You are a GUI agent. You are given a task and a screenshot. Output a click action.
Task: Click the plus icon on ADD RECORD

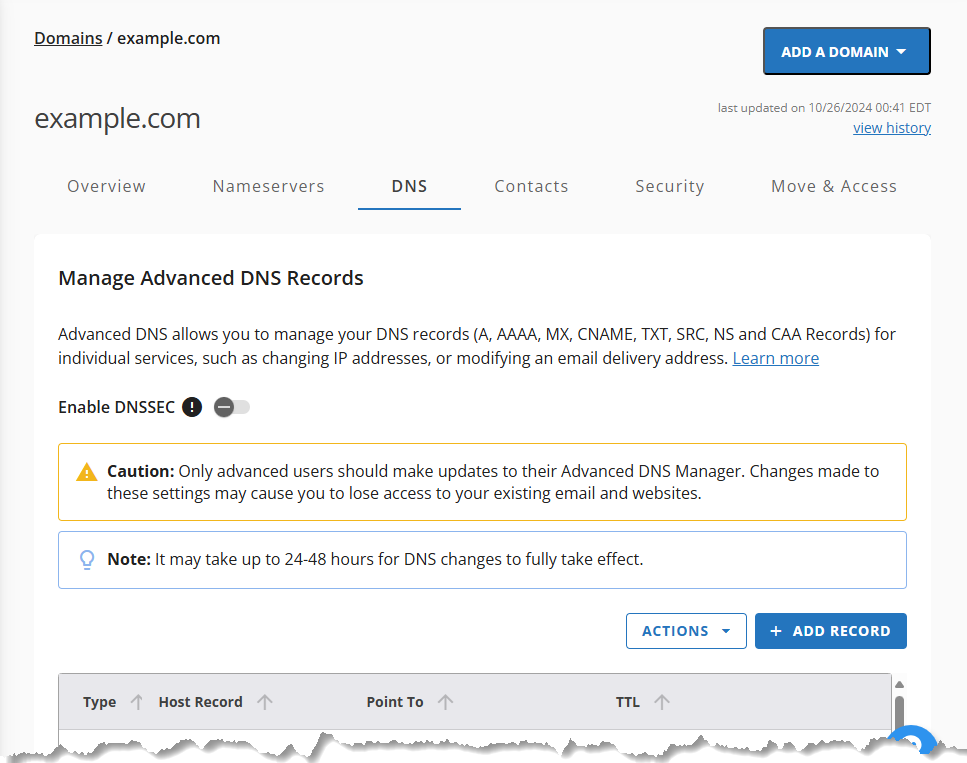click(x=776, y=631)
